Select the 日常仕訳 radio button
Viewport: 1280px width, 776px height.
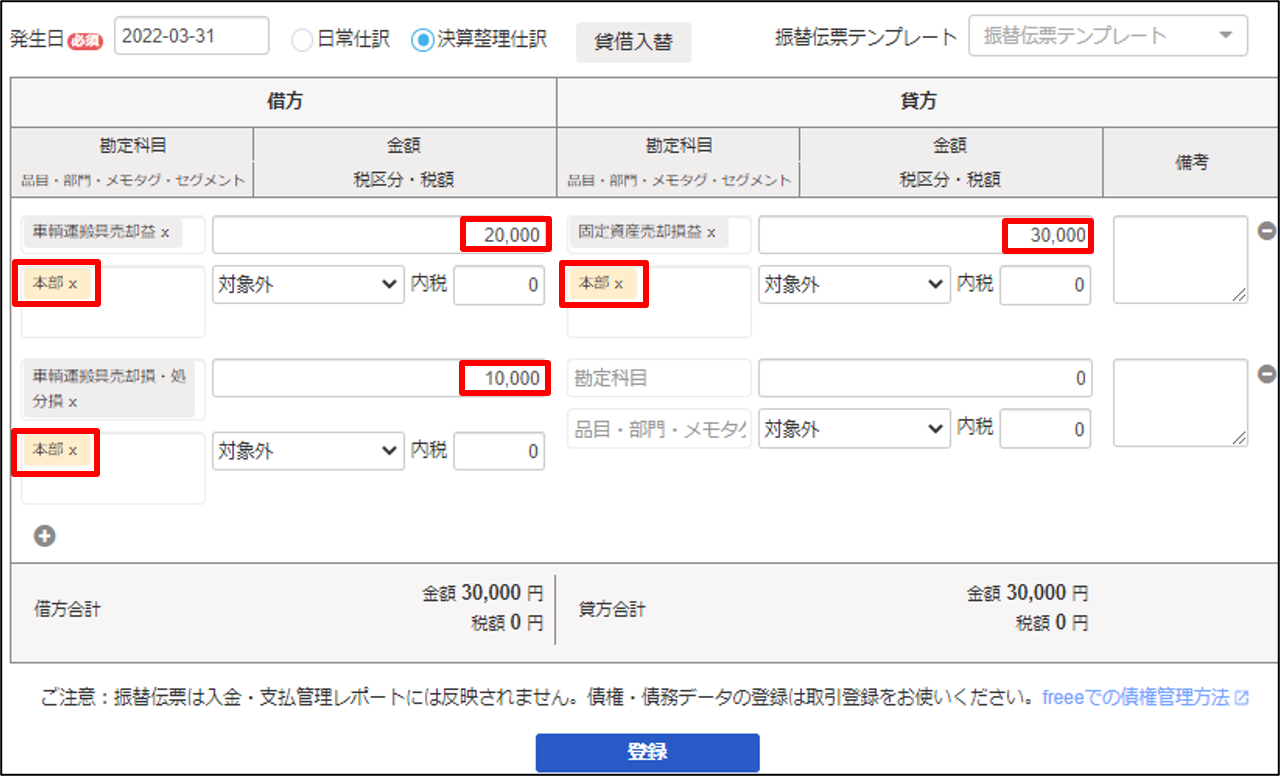click(x=302, y=40)
